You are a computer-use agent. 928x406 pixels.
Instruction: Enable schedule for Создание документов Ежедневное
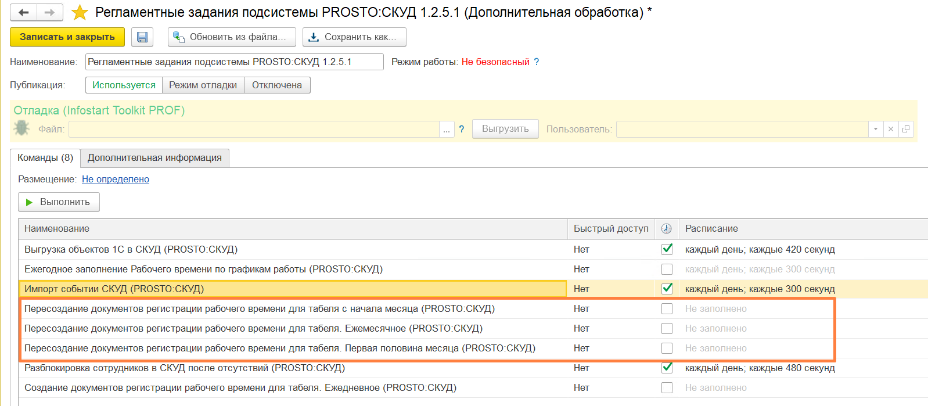pyautogui.click(x=667, y=388)
